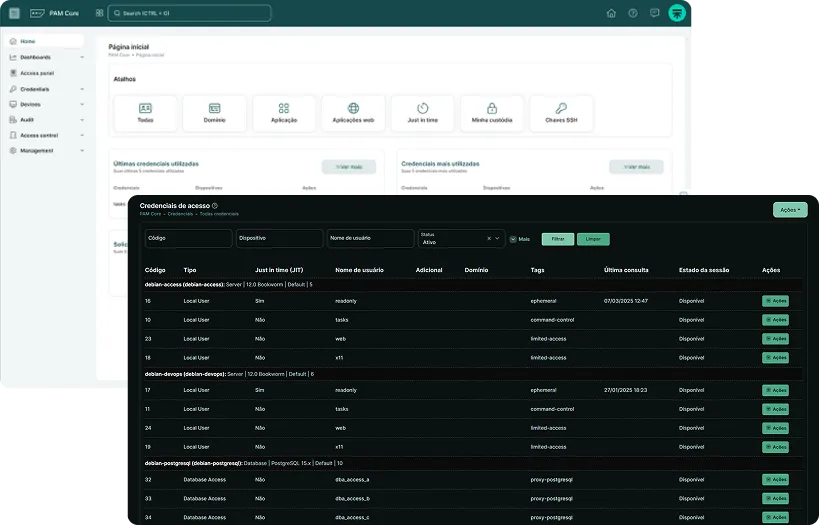
Task: Open Ações for credential 33 dba_access_b
Action: point(775,498)
